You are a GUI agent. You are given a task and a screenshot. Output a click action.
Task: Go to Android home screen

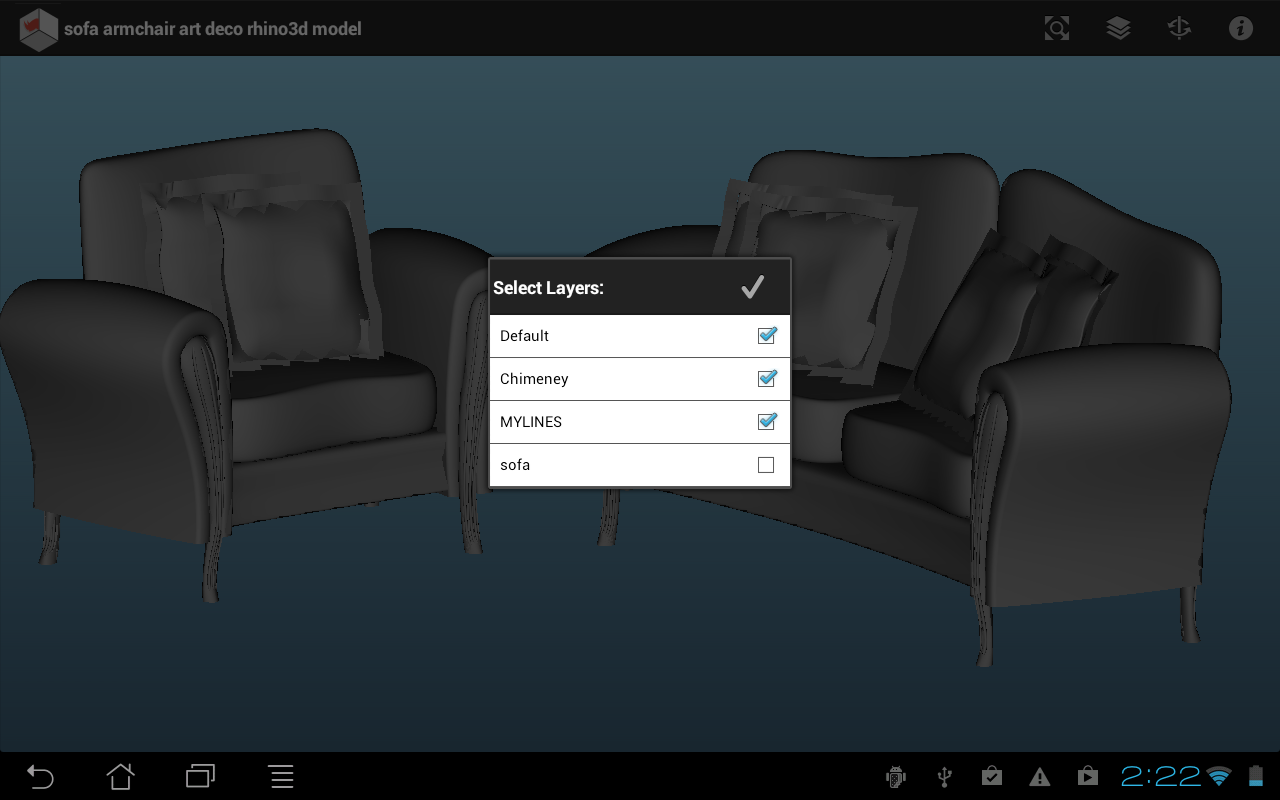120,776
